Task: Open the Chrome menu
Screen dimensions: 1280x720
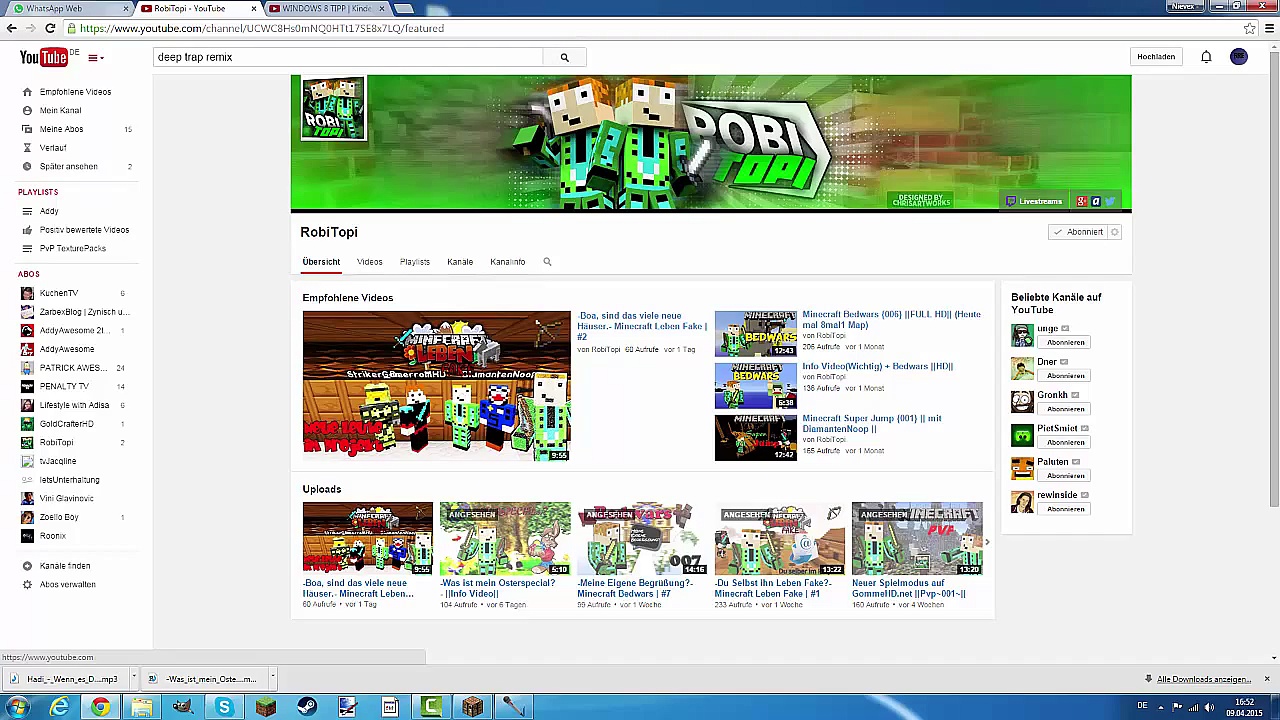Action: pos(1270,28)
